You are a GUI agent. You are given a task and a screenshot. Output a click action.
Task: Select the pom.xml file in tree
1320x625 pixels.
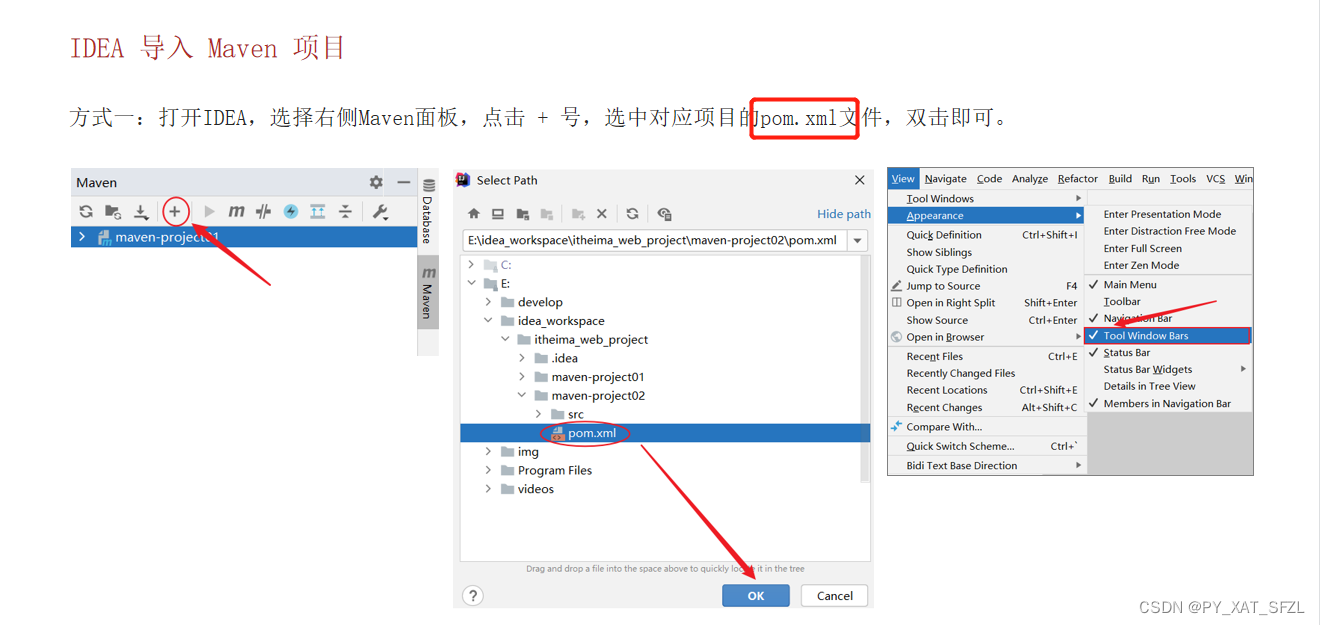pos(591,433)
